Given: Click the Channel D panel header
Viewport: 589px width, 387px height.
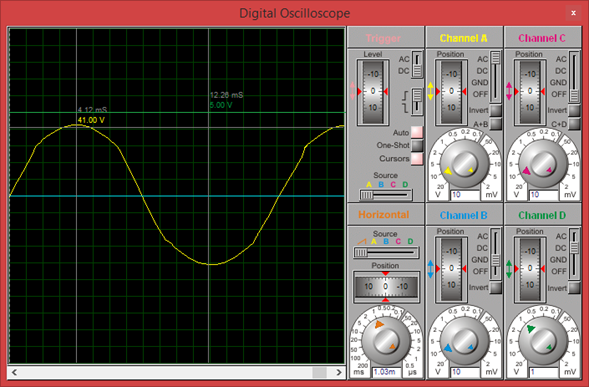Looking at the screenshot, I should point(543,215).
